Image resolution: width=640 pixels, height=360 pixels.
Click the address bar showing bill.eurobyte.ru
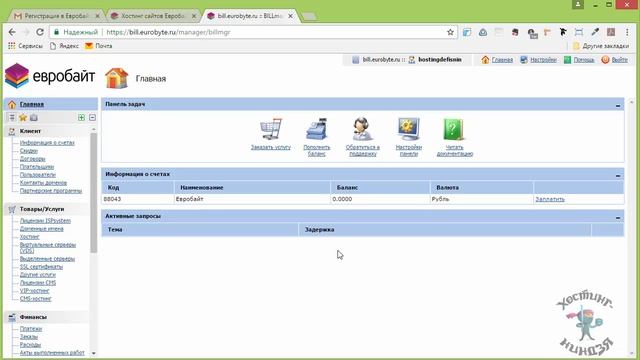[x=253, y=32]
